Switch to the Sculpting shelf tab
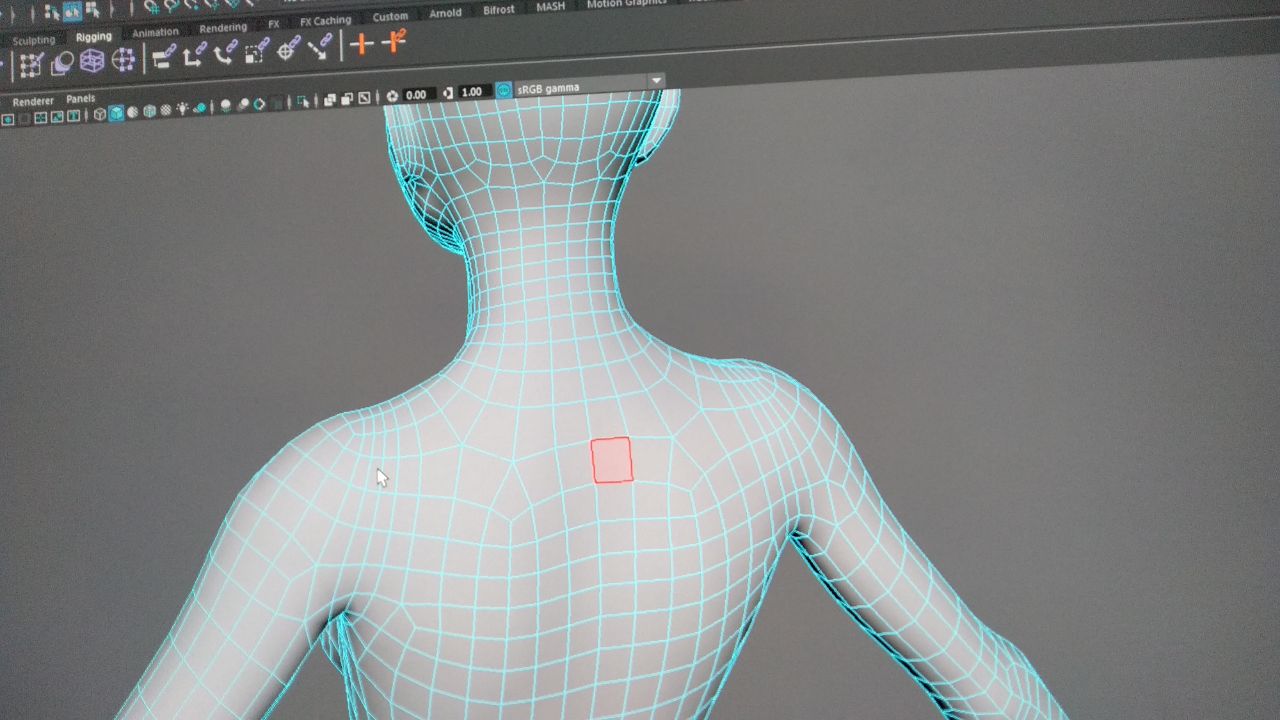This screenshot has height=720, width=1280. click(33, 41)
